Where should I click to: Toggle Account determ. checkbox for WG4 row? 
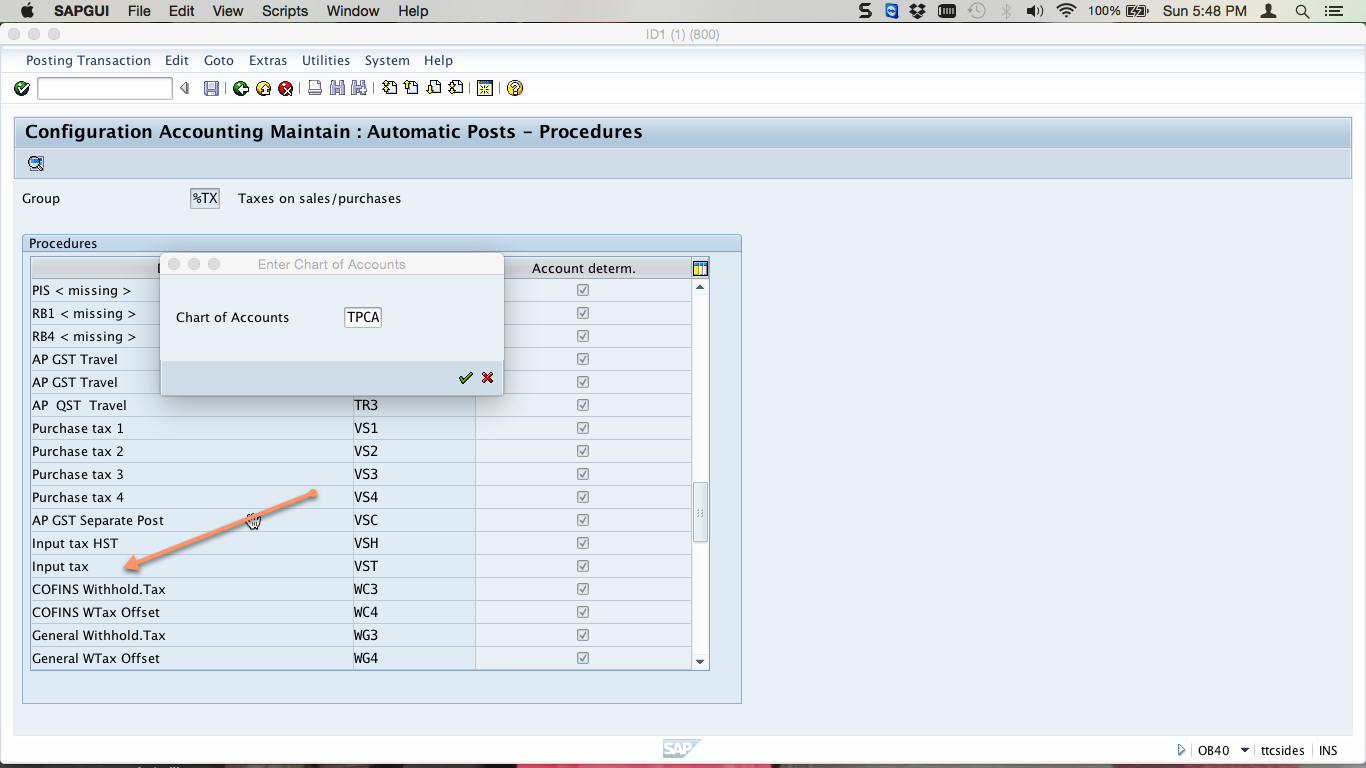pyautogui.click(x=583, y=658)
